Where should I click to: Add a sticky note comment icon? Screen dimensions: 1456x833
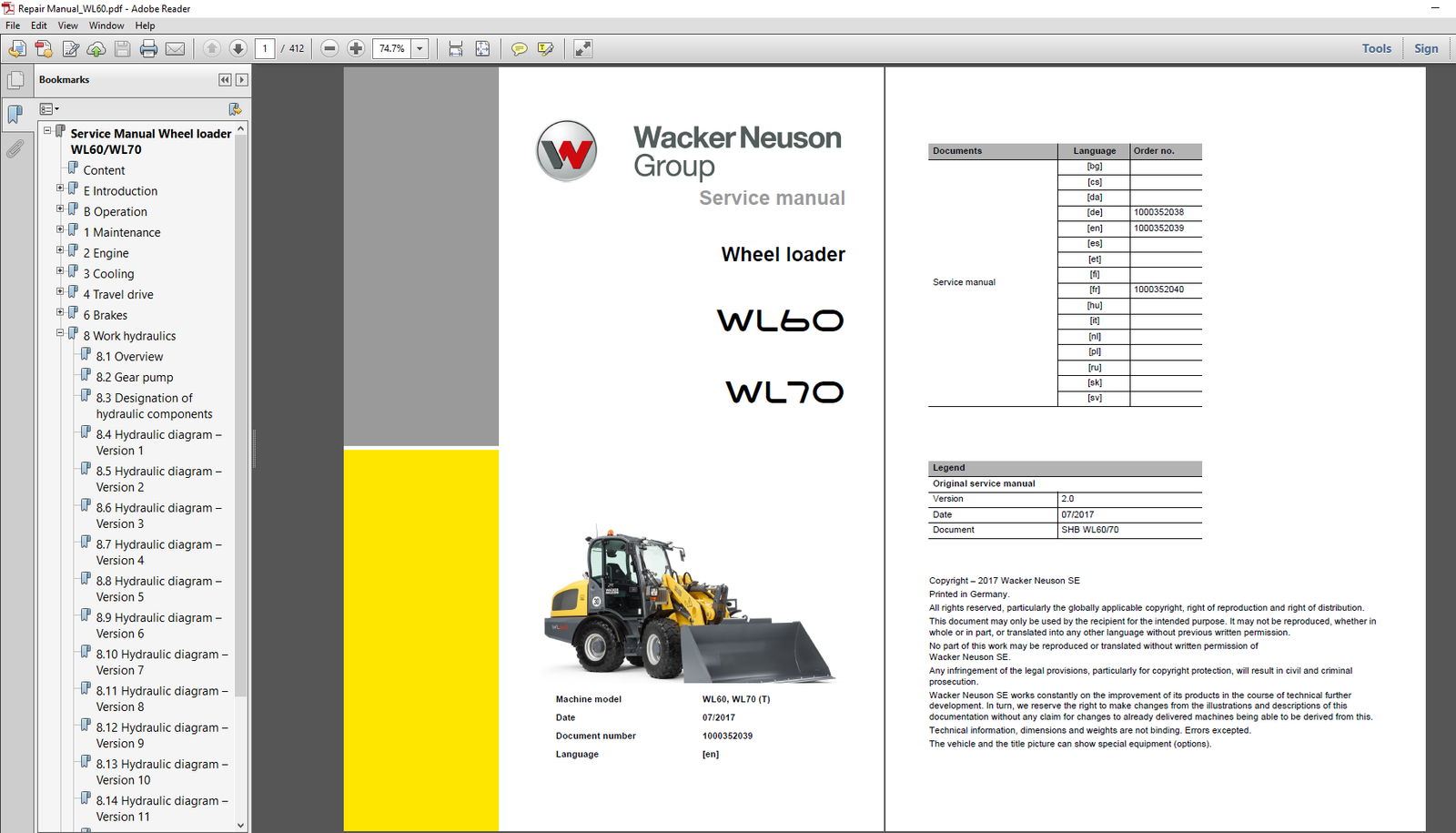click(519, 48)
